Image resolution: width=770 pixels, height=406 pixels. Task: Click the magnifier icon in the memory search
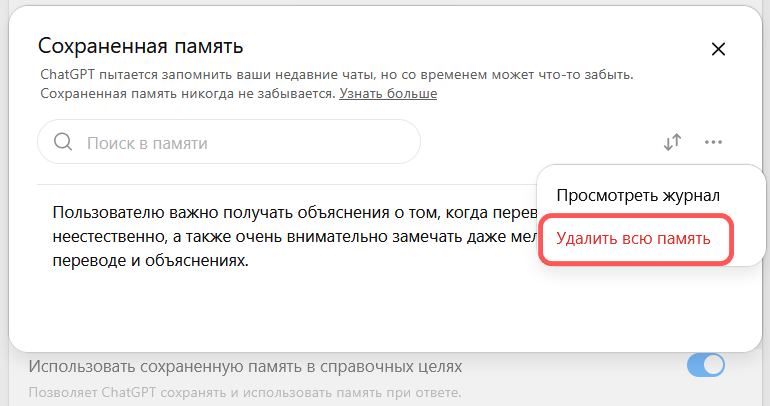coord(63,142)
